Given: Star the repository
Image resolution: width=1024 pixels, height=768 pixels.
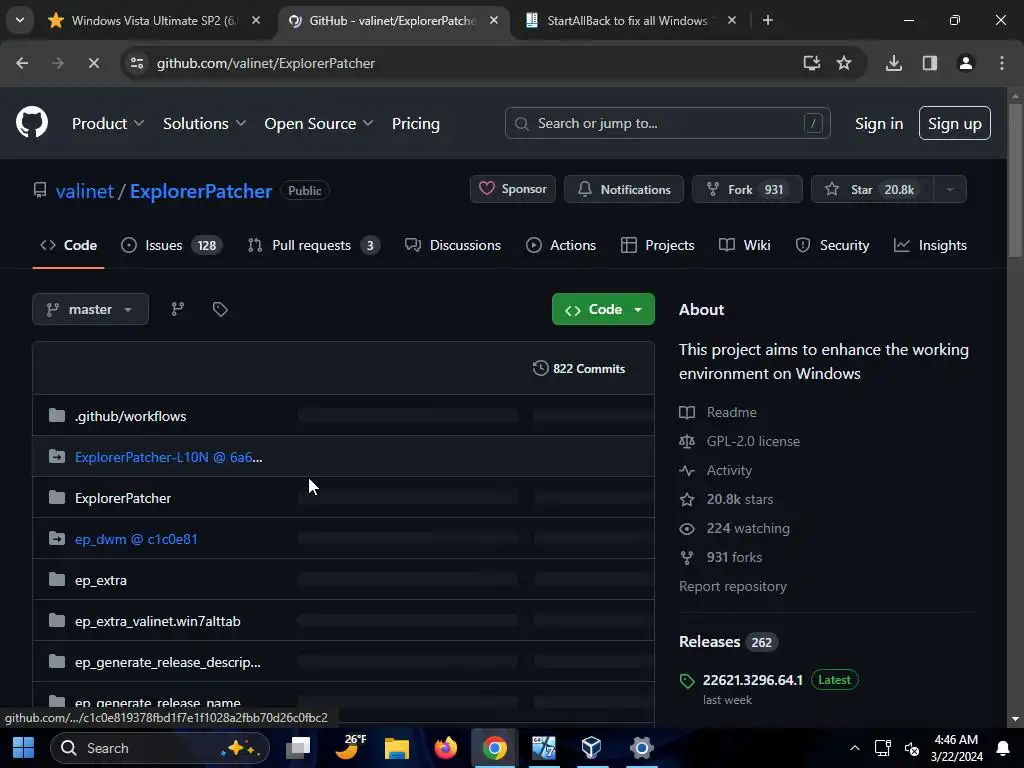Looking at the screenshot, I should (872, 189).
